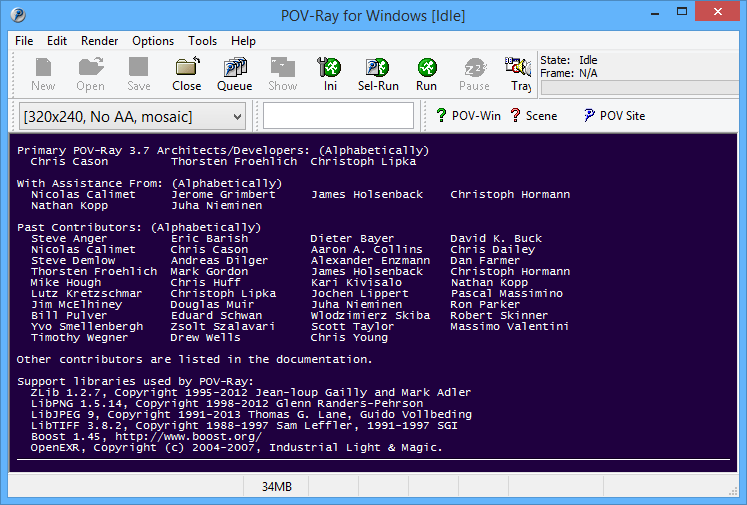
Task: Click the Boost URL http://www.boost.org/ text
Action: click(x=189, y=436)
